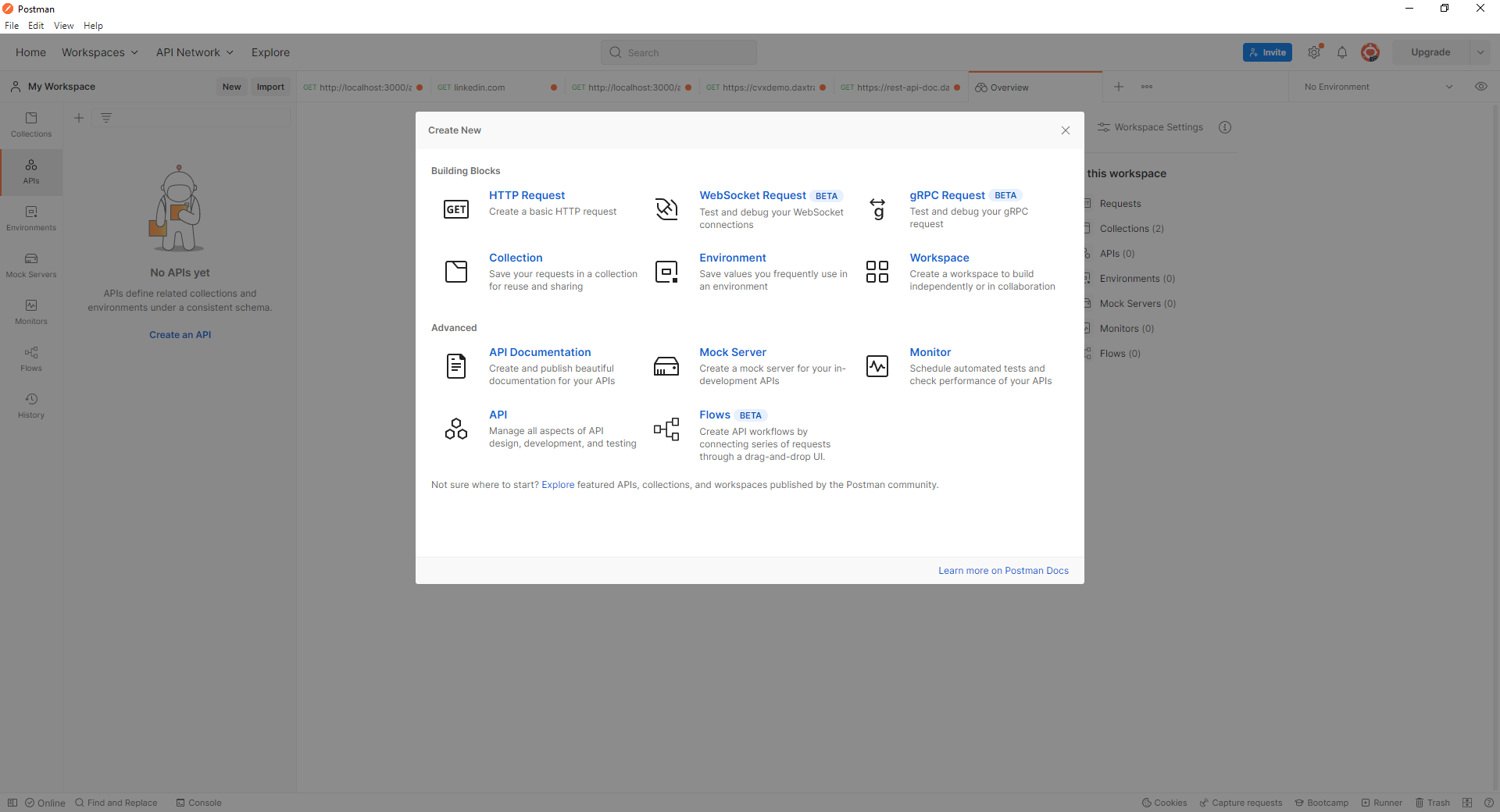The height and width of the screenshot is (812, 1500).
Task: Click Explore in the top bar
Action: click(270, 52)
